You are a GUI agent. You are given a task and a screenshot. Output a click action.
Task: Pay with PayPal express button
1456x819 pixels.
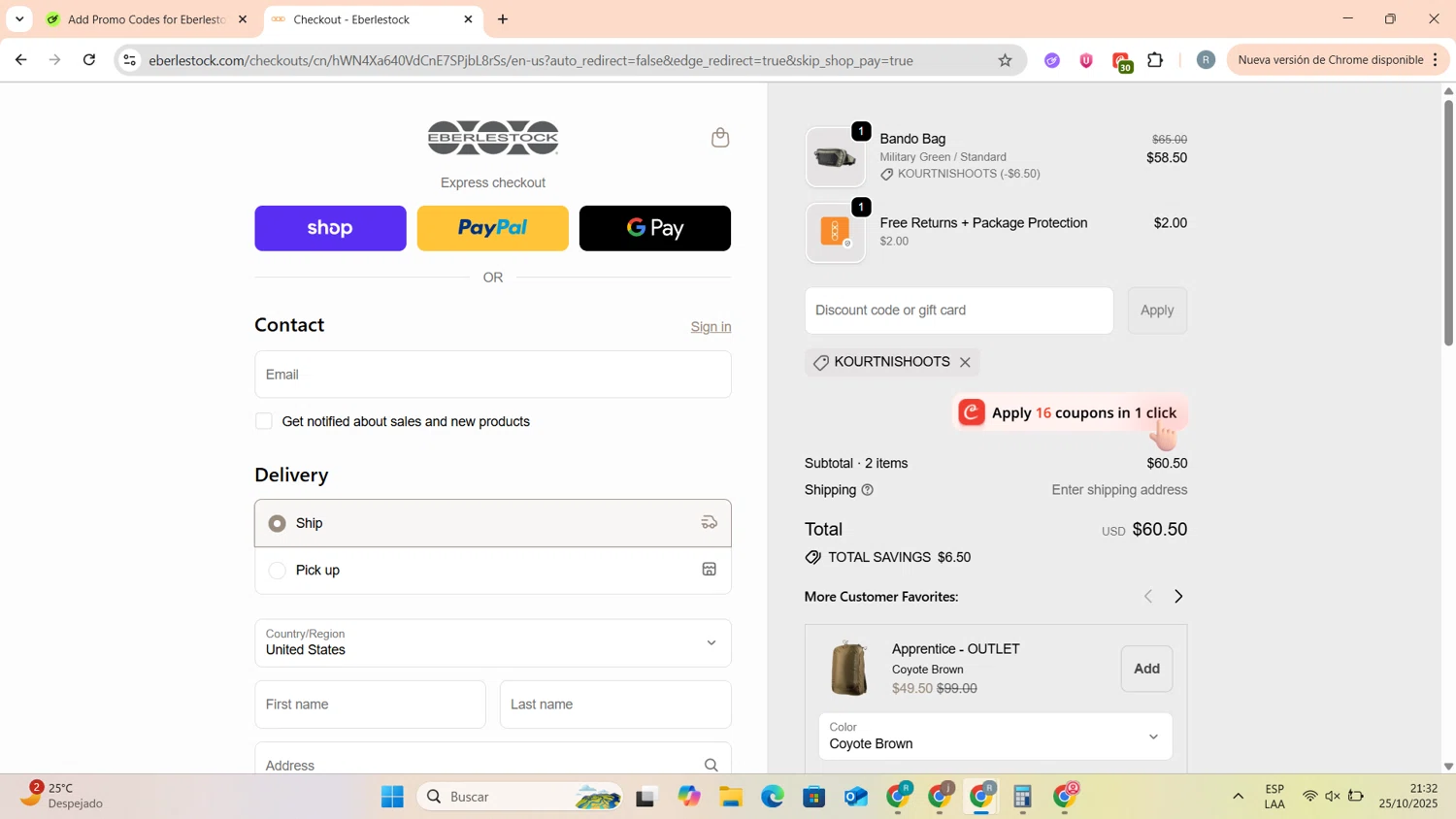point(493,228)
